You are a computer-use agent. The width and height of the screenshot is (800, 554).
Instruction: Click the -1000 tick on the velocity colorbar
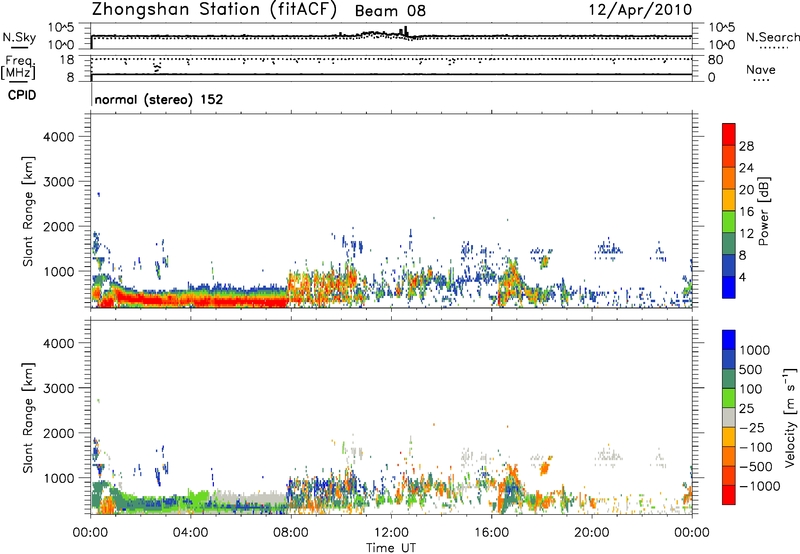tap(760, 486)
